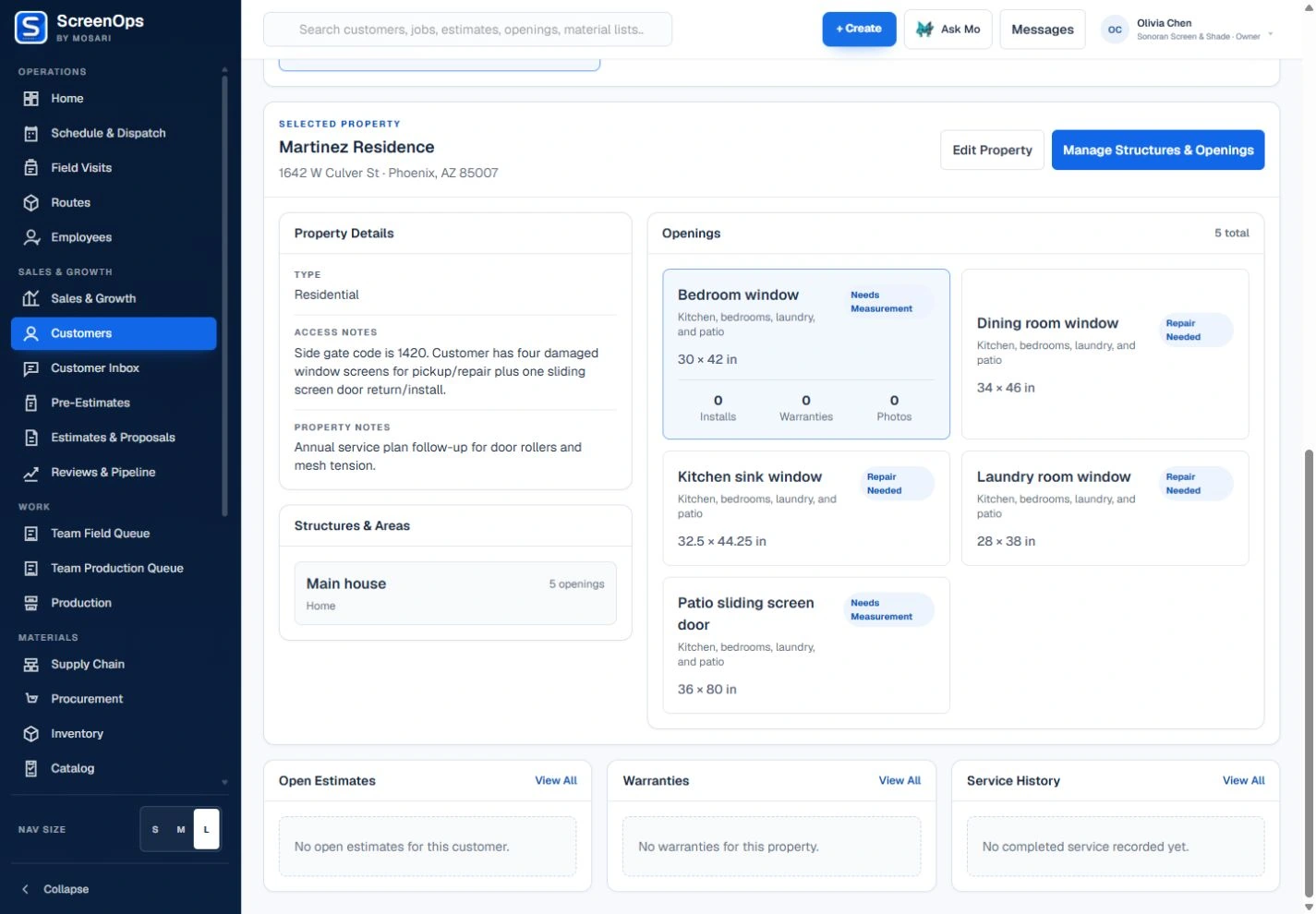Click the Supply Chain icon

31,665
